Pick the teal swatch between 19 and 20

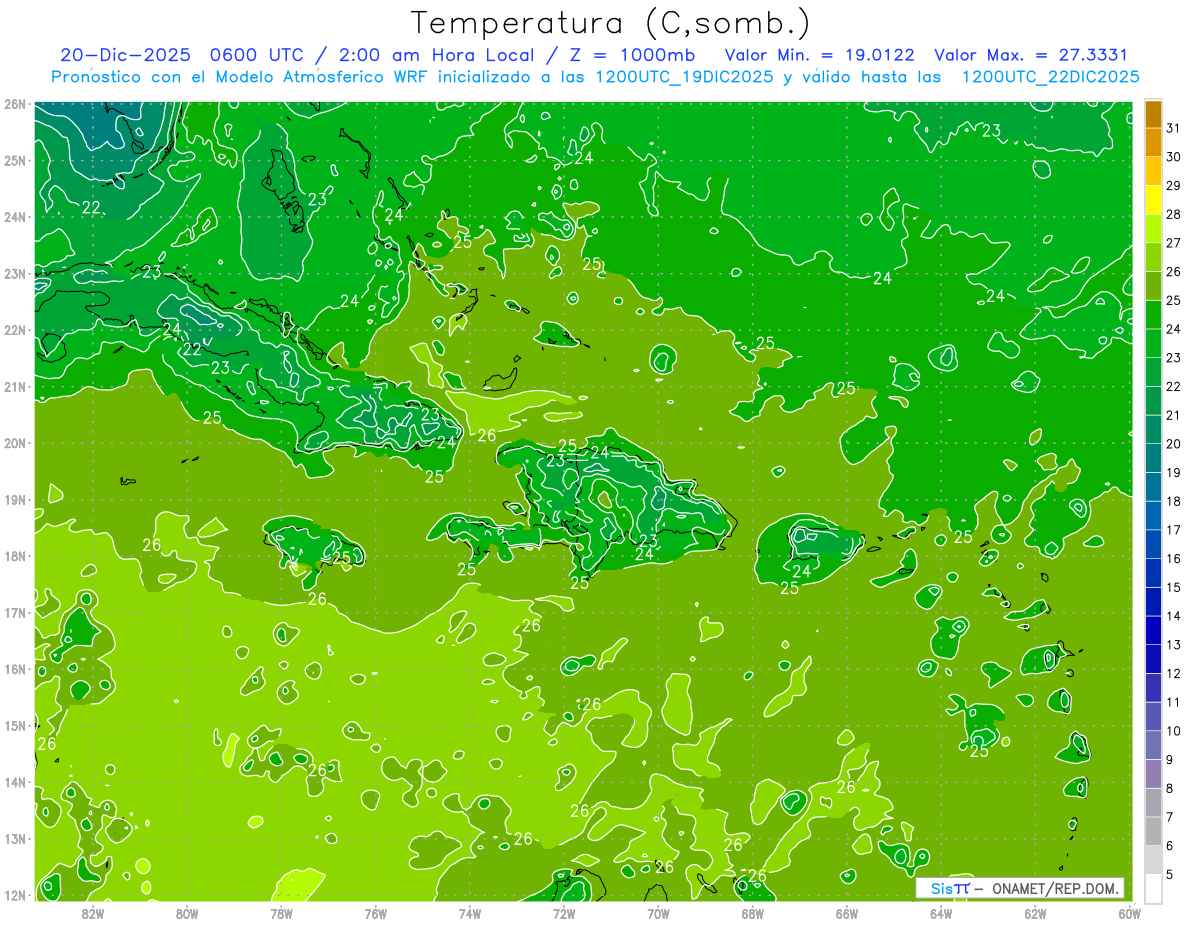point(1153,458)
